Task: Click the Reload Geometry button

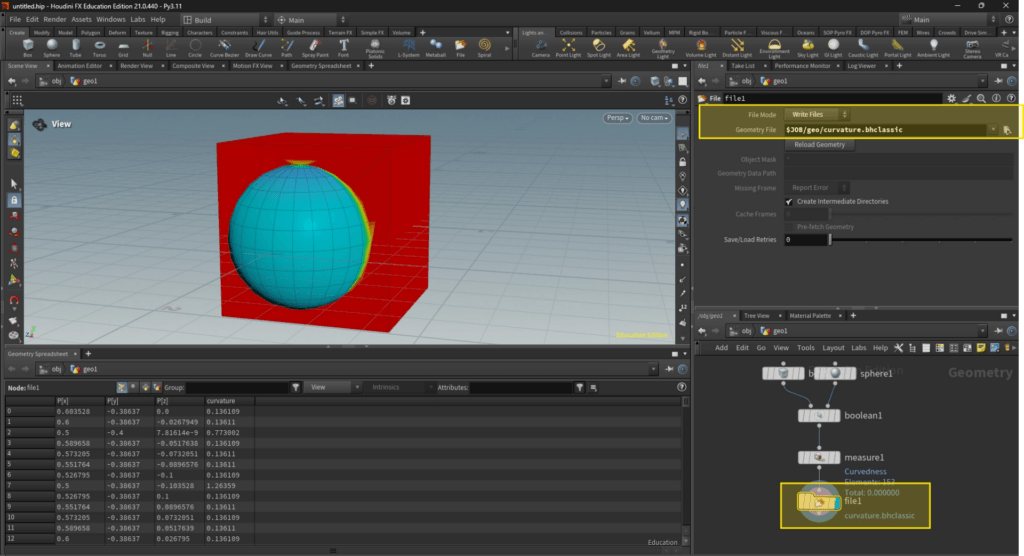Action: (820, 144)
